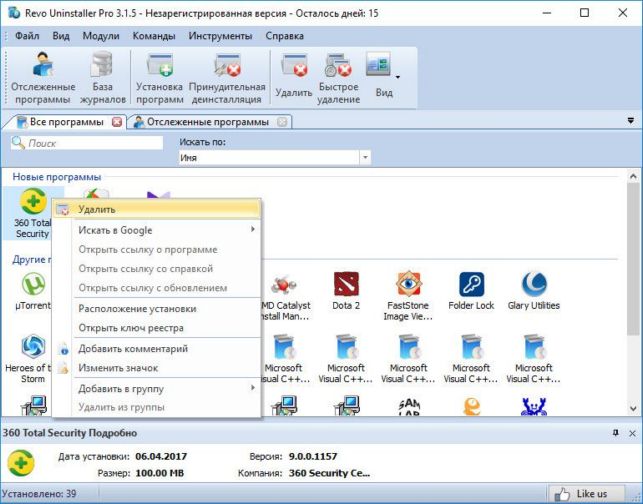Pin the 360 Total Security details panel
This screenshot has height=504, width=643.
(x=616, y=433)
